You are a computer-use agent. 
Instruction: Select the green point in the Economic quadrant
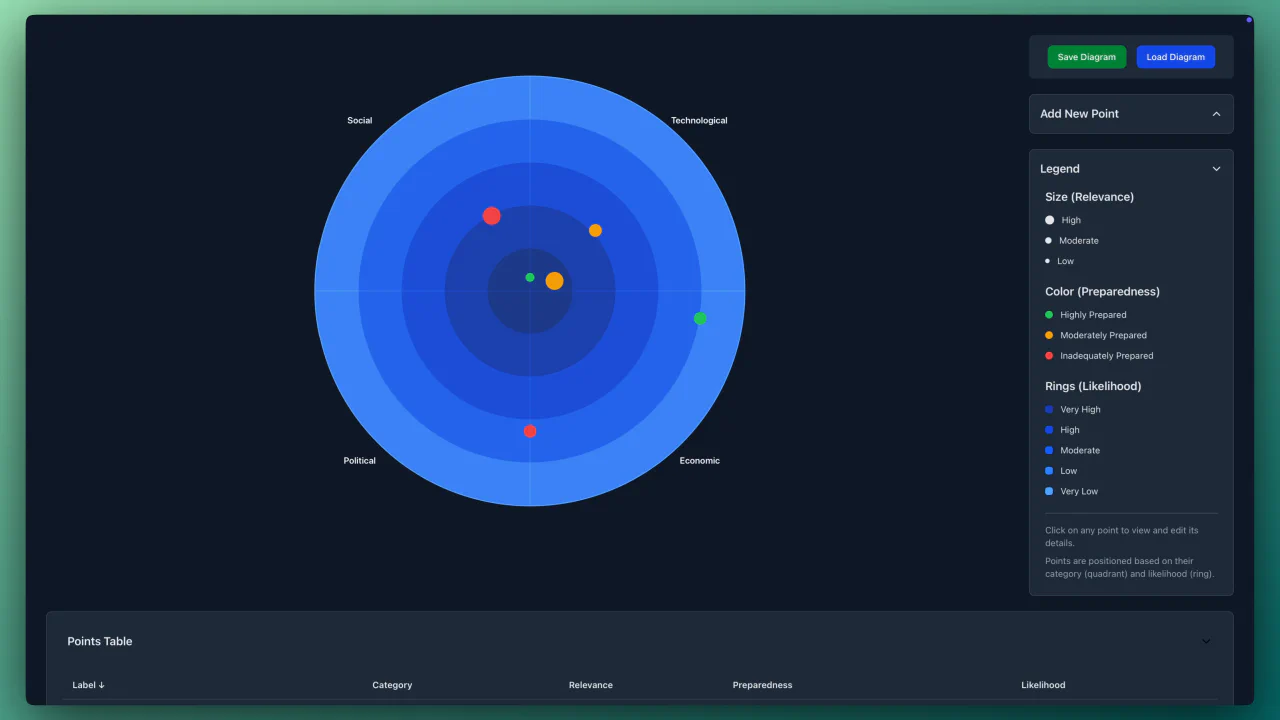click(x=700, y=318)
